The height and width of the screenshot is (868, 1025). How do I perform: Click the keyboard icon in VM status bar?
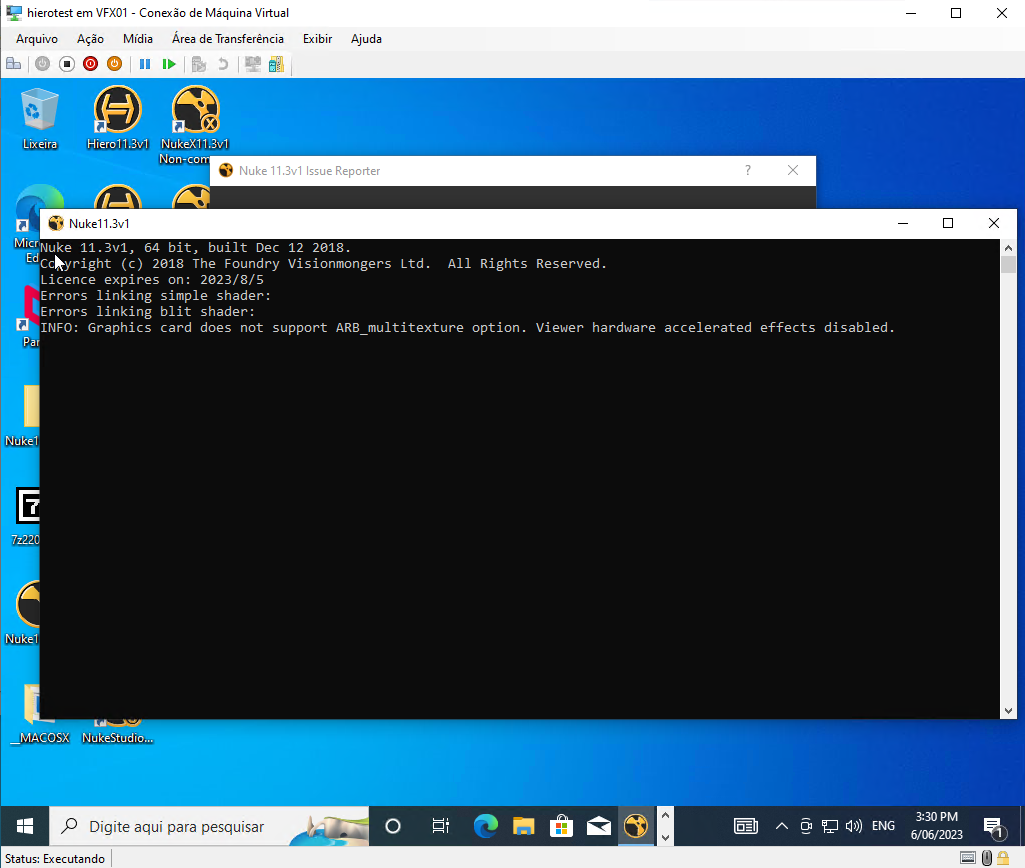click(x=968, y=858)
